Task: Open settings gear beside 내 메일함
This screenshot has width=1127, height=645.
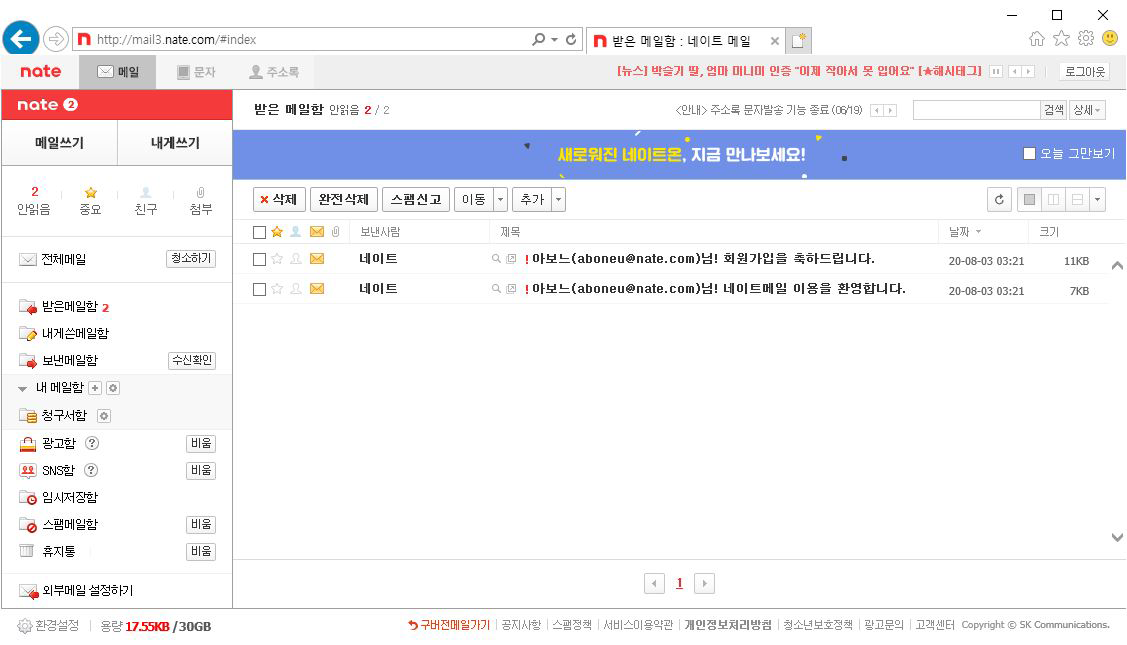Action: tap(113, 388)
